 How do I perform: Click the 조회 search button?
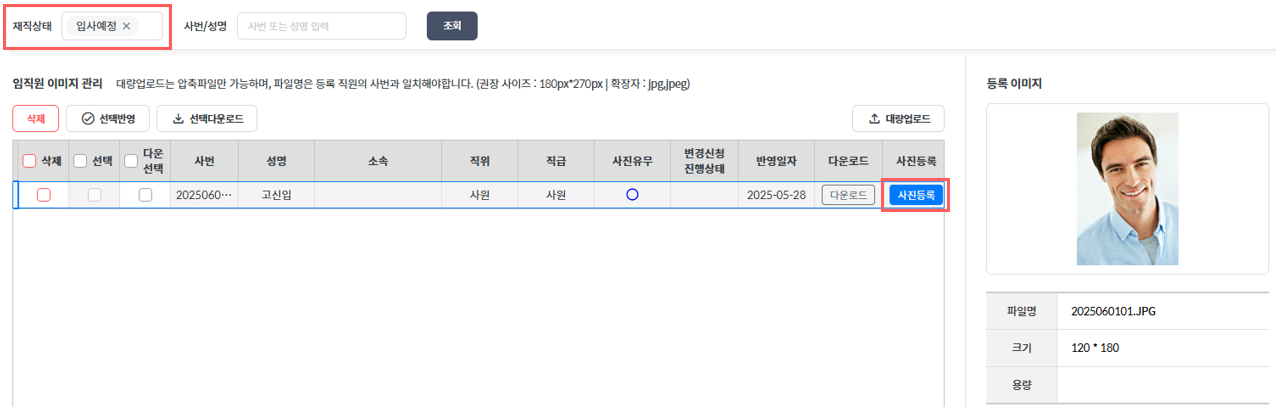(x=452, y=26)
